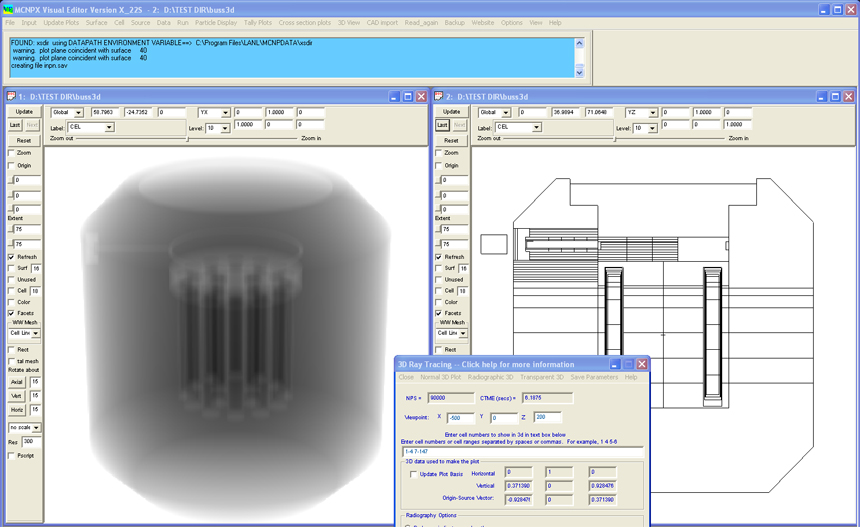Minimize window 2 buss3d
The image size is (860, 527).
click(x=821, y=97)
